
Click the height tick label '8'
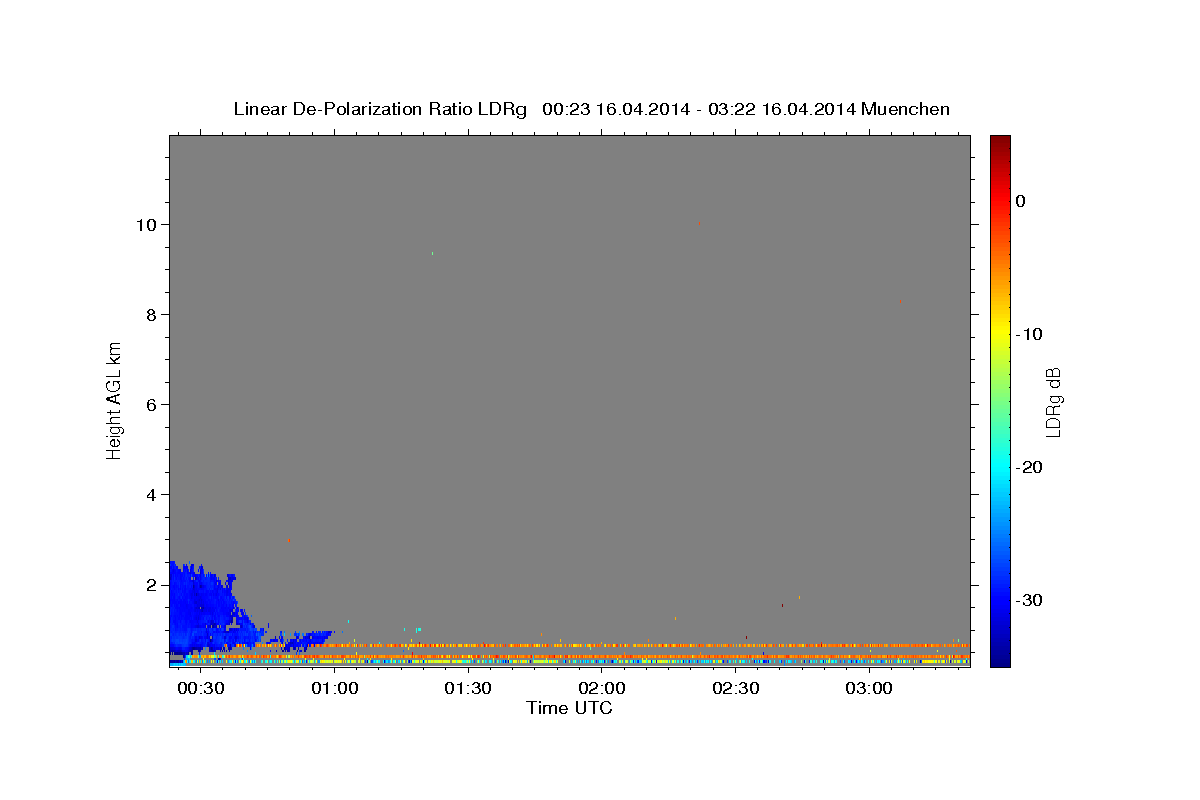click(x=149, y=314)
